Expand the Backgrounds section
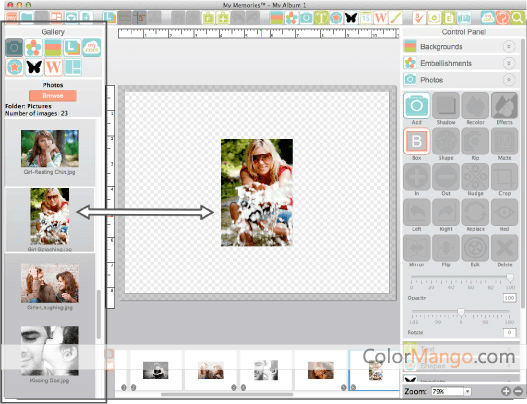Screen dimensions: 527x404 [509, 47]
